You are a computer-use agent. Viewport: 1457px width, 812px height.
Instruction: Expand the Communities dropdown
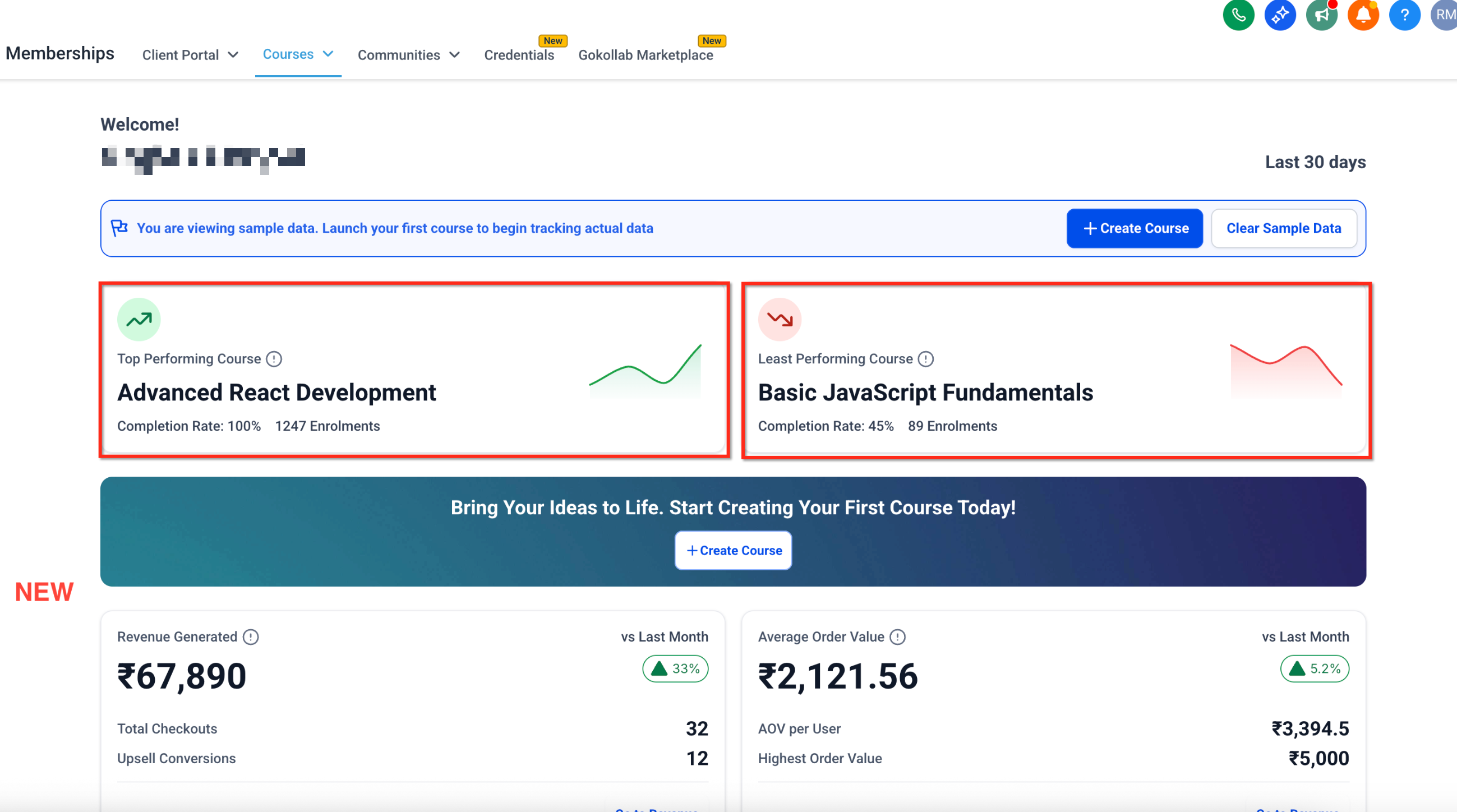point(408,55)
